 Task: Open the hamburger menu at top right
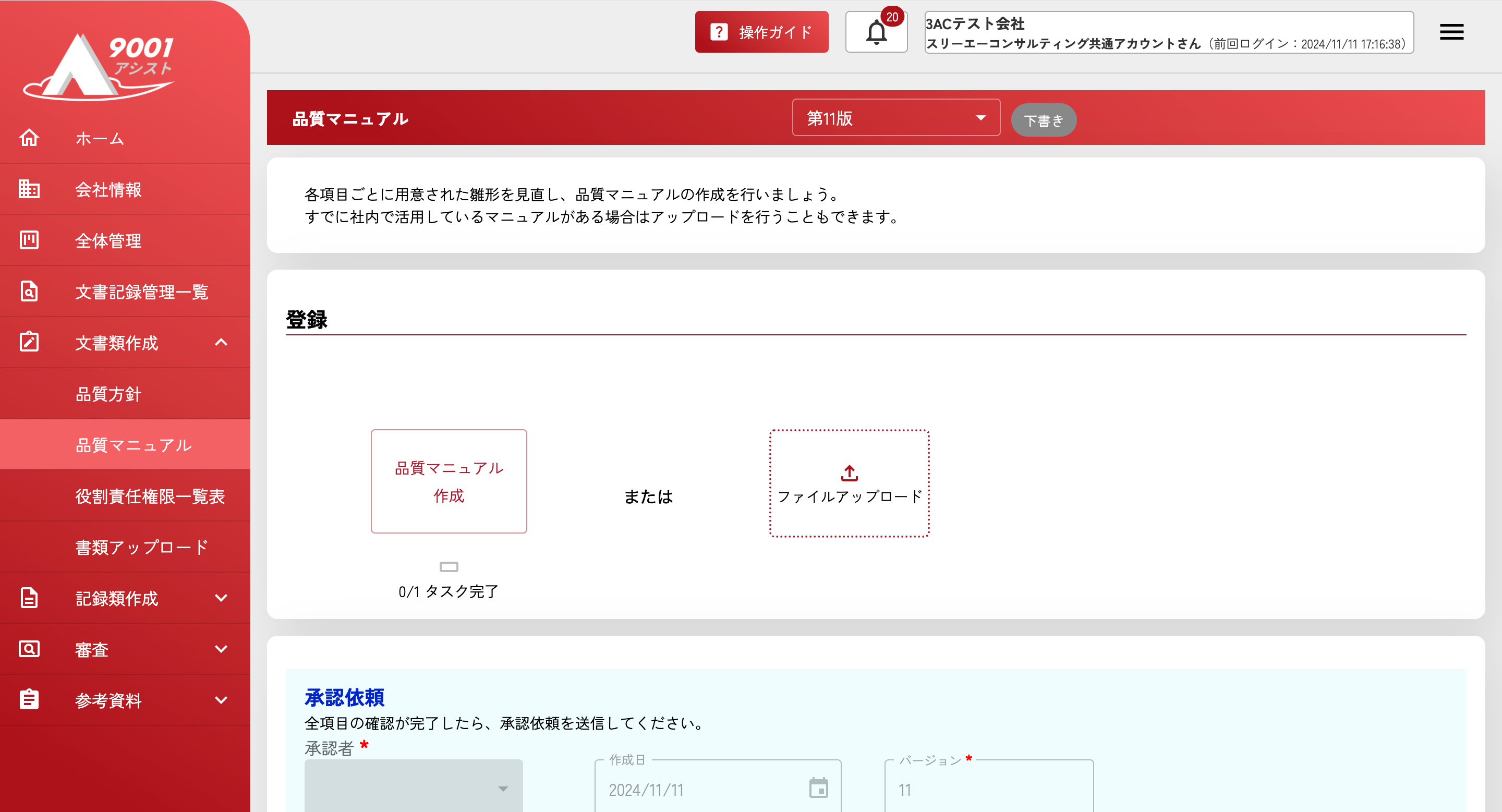pyautogui.click(x=1451, y=32)
